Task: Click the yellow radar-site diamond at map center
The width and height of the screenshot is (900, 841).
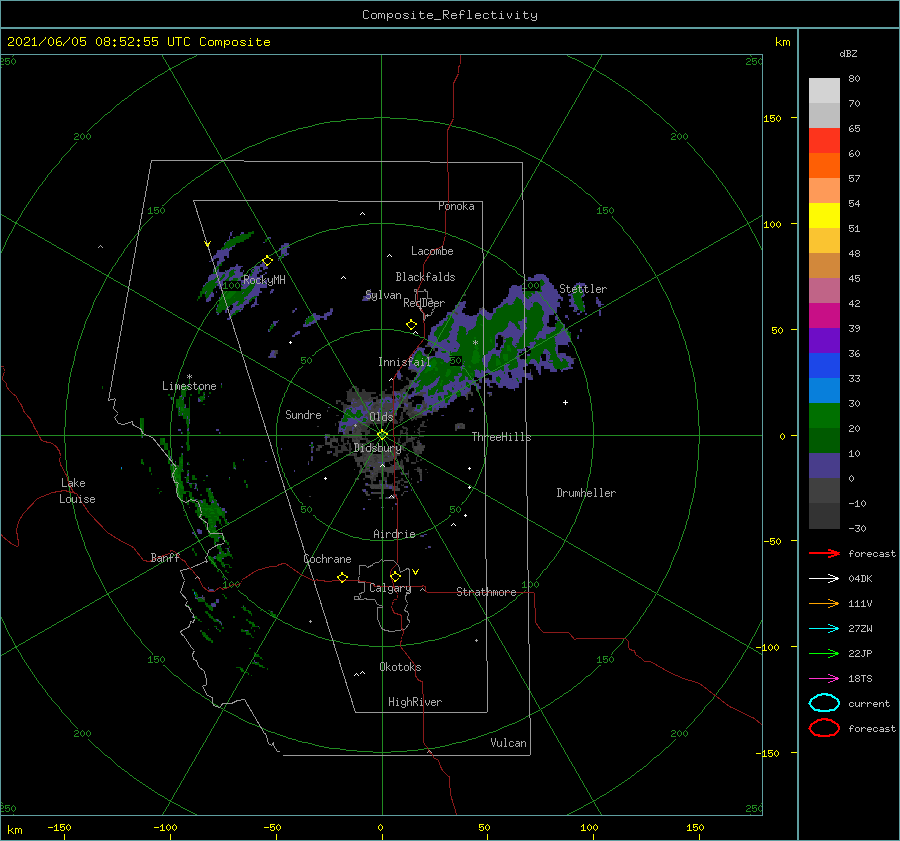Action: [382, 435]
